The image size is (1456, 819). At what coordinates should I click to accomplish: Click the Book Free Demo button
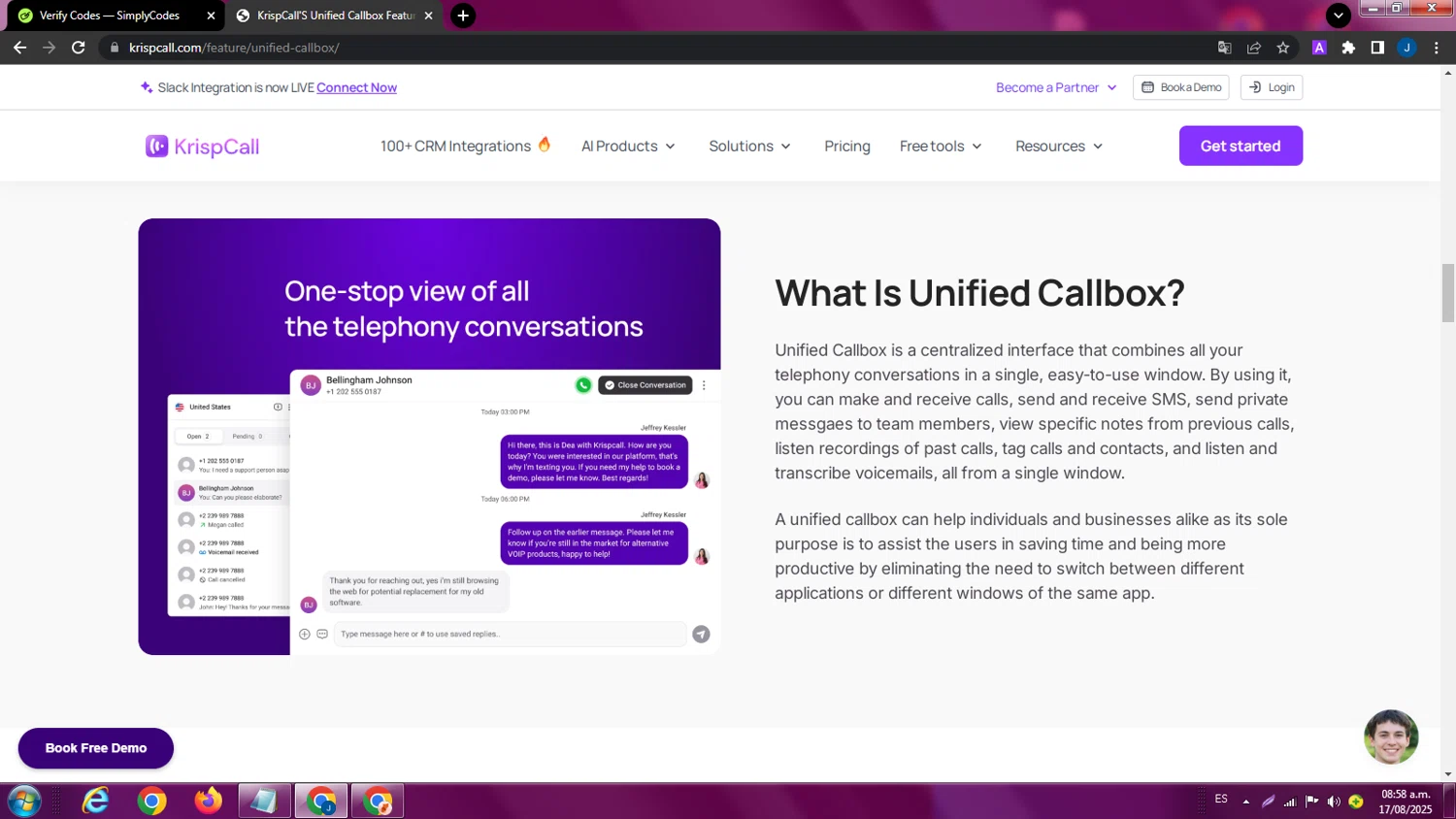pos(96,748)
